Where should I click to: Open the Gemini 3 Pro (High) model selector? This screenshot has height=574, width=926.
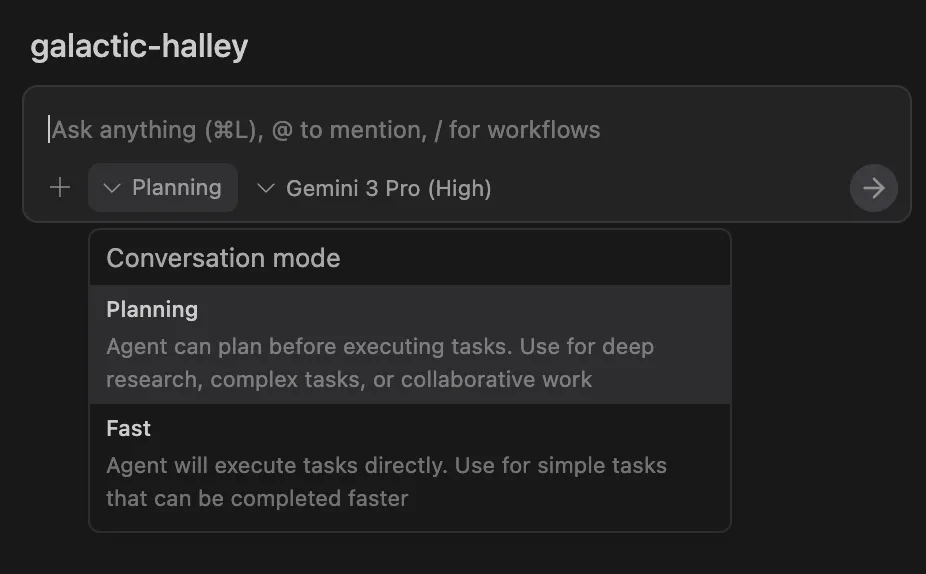pos(375,188)
